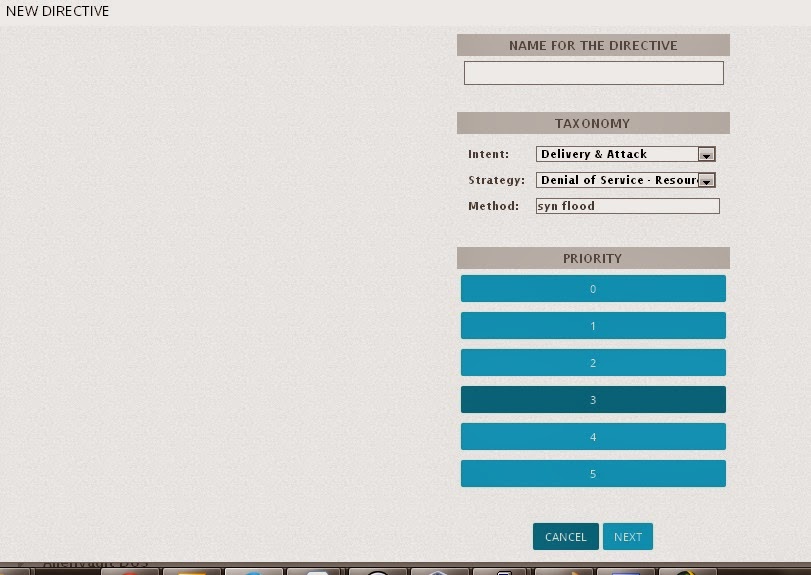811x575 pixels.
Task: Click the Intent: field label
Action: 488,154
